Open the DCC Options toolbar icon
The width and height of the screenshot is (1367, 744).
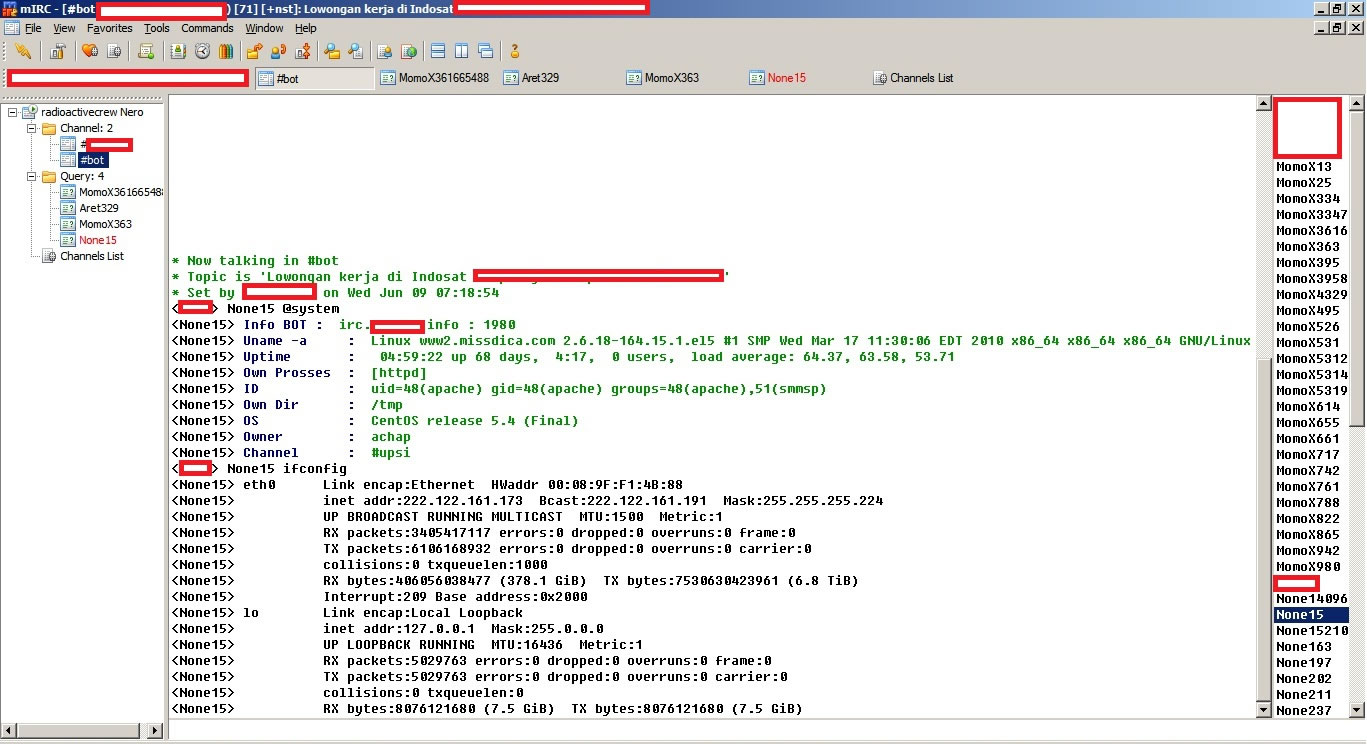point(302,51)
